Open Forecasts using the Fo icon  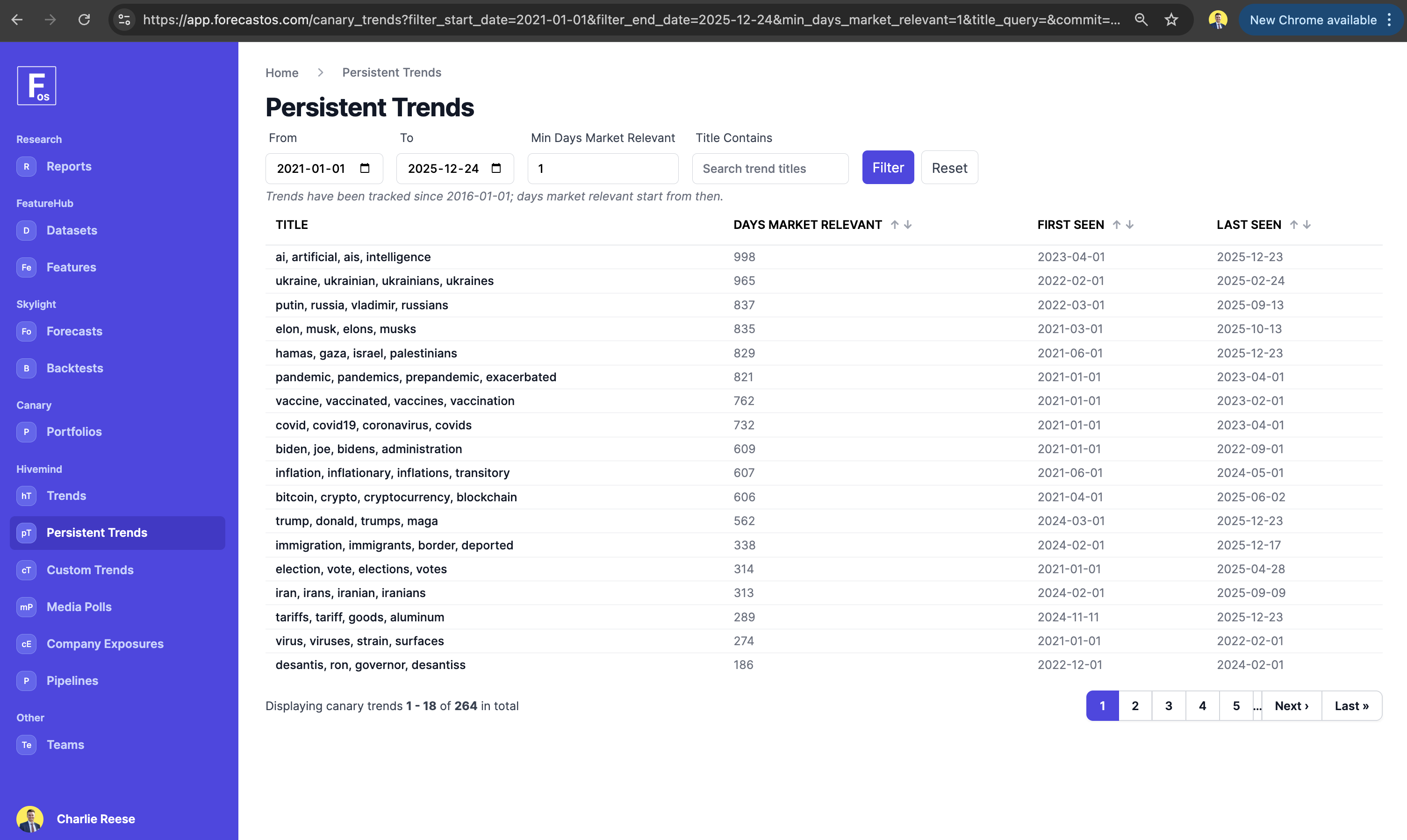[26, 331]
